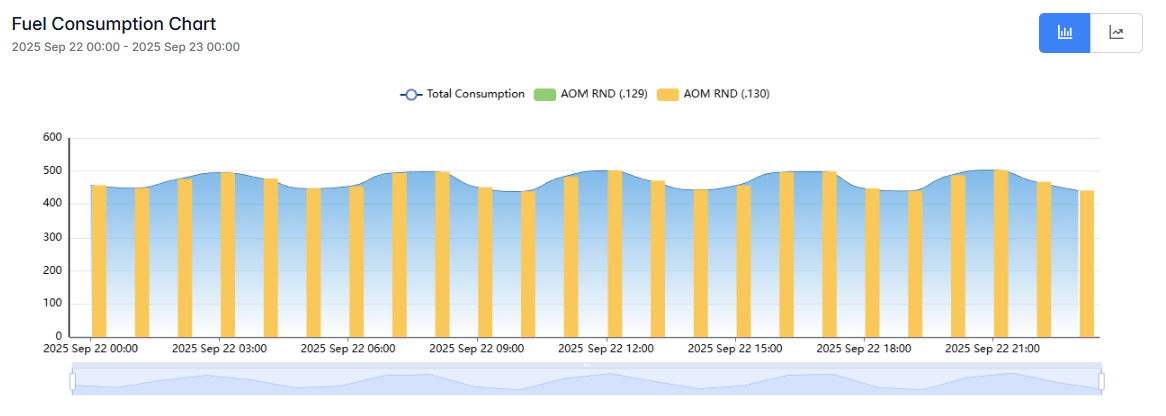
Task: Switch to the line chart view
Action: click(1116, 33)
